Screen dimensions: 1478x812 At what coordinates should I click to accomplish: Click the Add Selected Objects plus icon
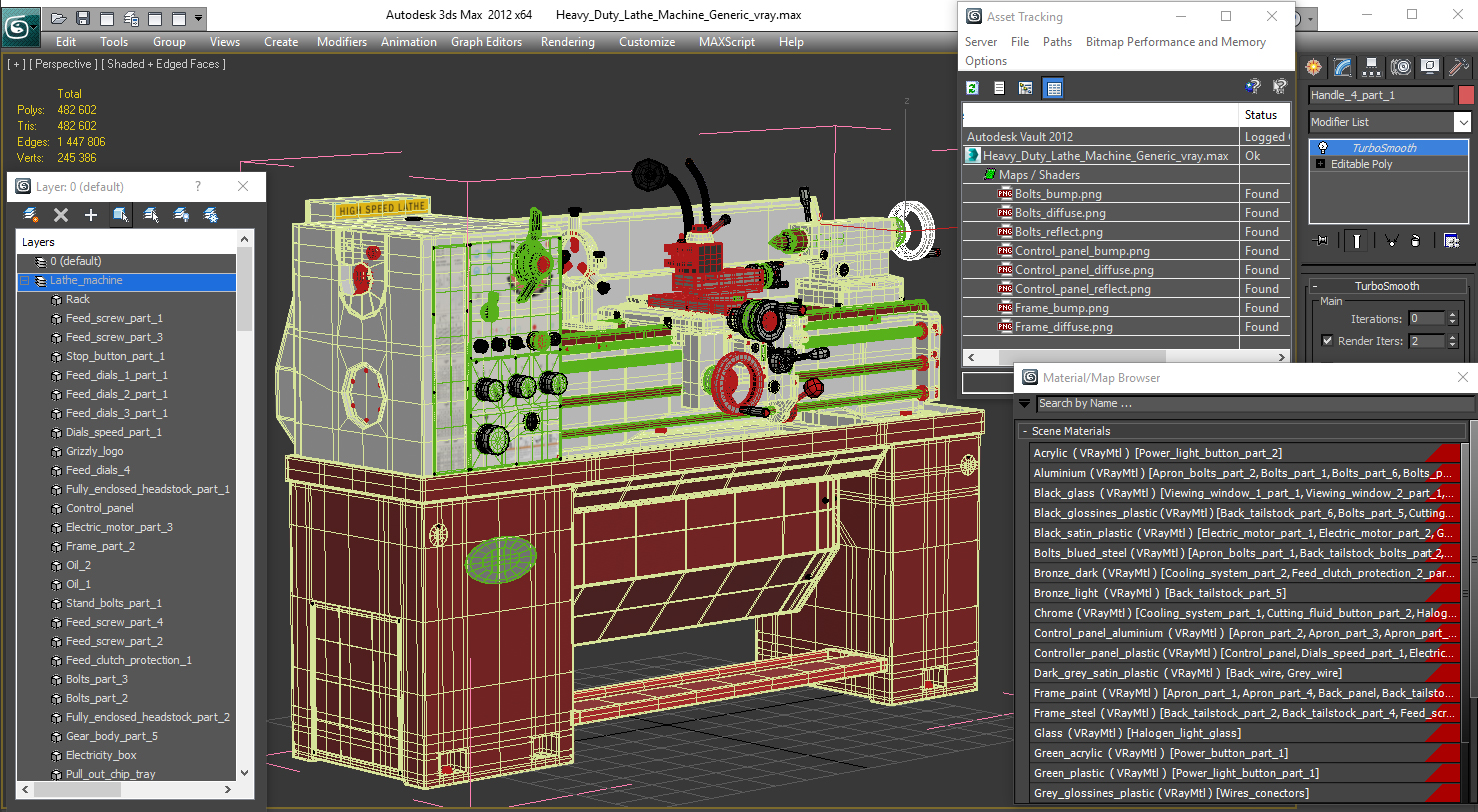90,214
